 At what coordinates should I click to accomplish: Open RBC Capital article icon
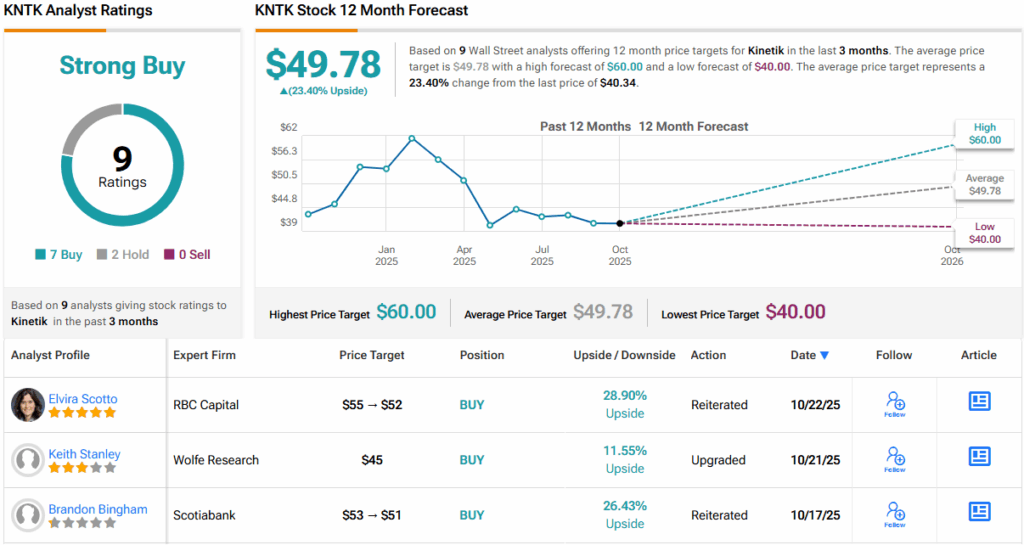tap(979, 401)
